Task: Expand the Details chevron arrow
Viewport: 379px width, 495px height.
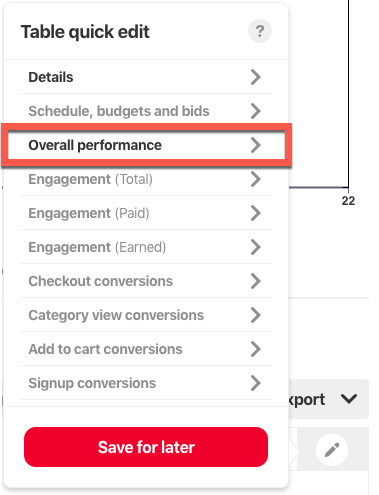Action: pos(256,77)
